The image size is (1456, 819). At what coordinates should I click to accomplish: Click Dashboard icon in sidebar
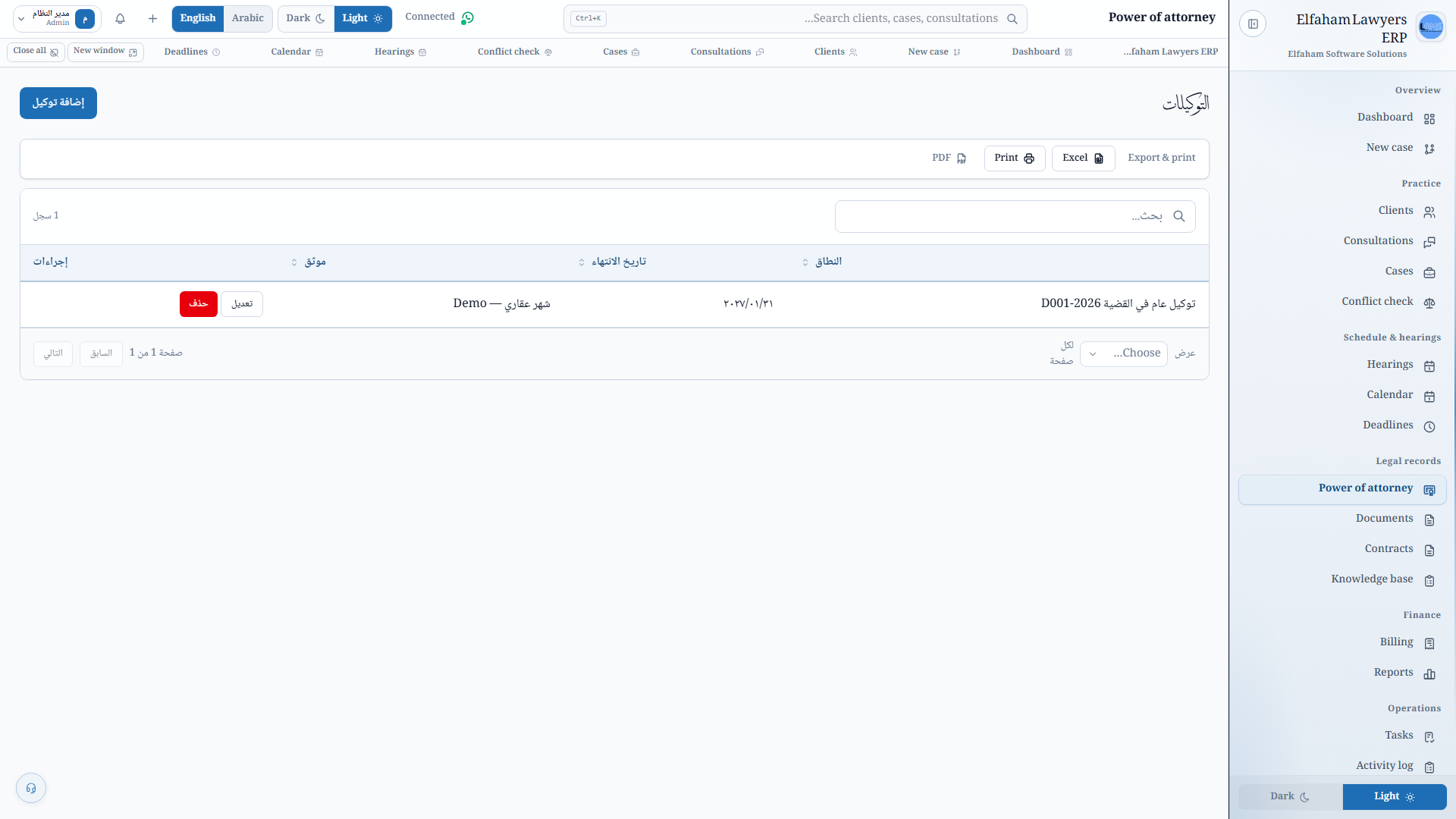[1429, 119]
